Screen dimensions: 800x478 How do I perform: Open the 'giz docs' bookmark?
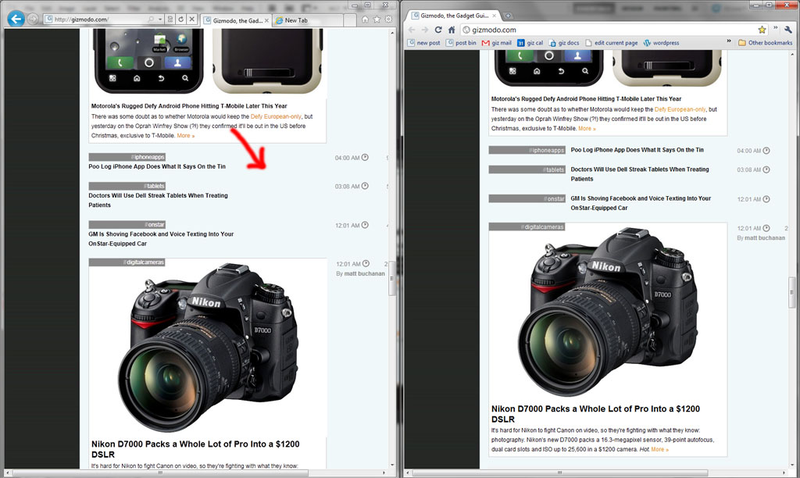pos(564,43)
